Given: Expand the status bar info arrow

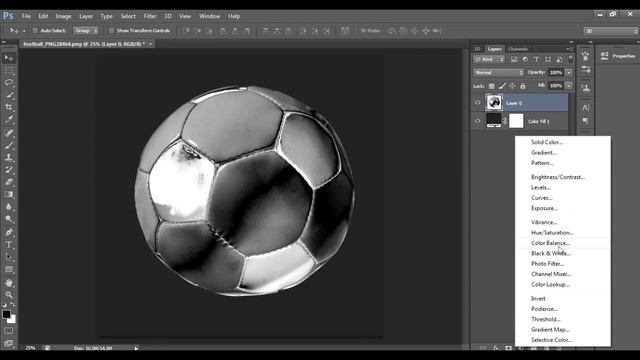Looking at the screenshot, I should pos(136,348).
